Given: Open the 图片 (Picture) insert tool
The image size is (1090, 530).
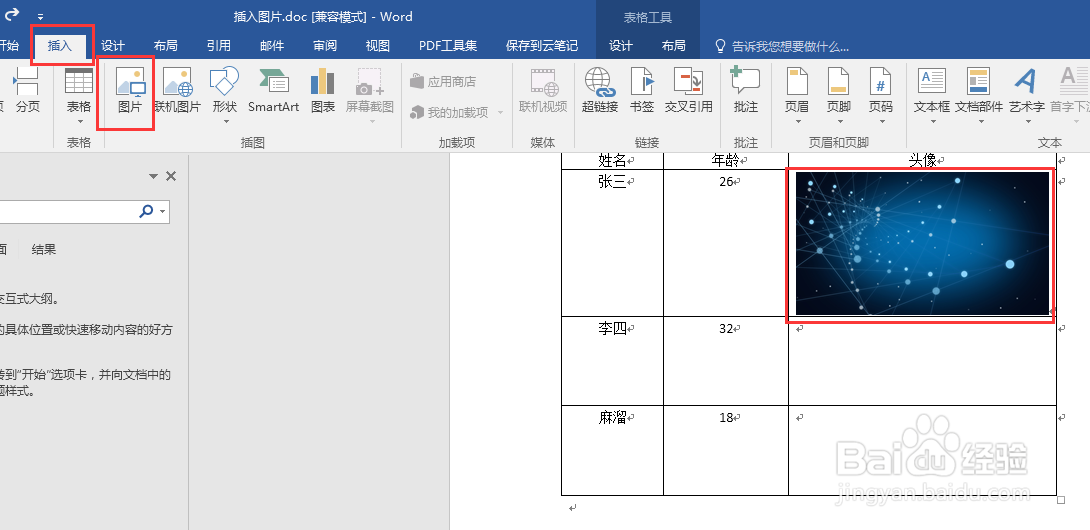Looking at the screenshot, I should click(x=130, y=91).
